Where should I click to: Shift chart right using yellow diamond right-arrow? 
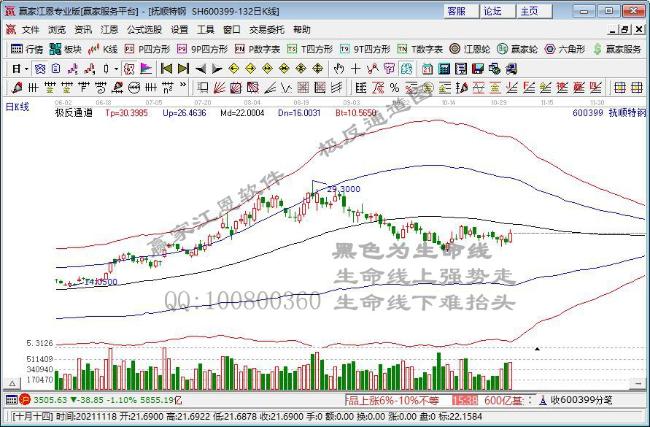point(250,68)
